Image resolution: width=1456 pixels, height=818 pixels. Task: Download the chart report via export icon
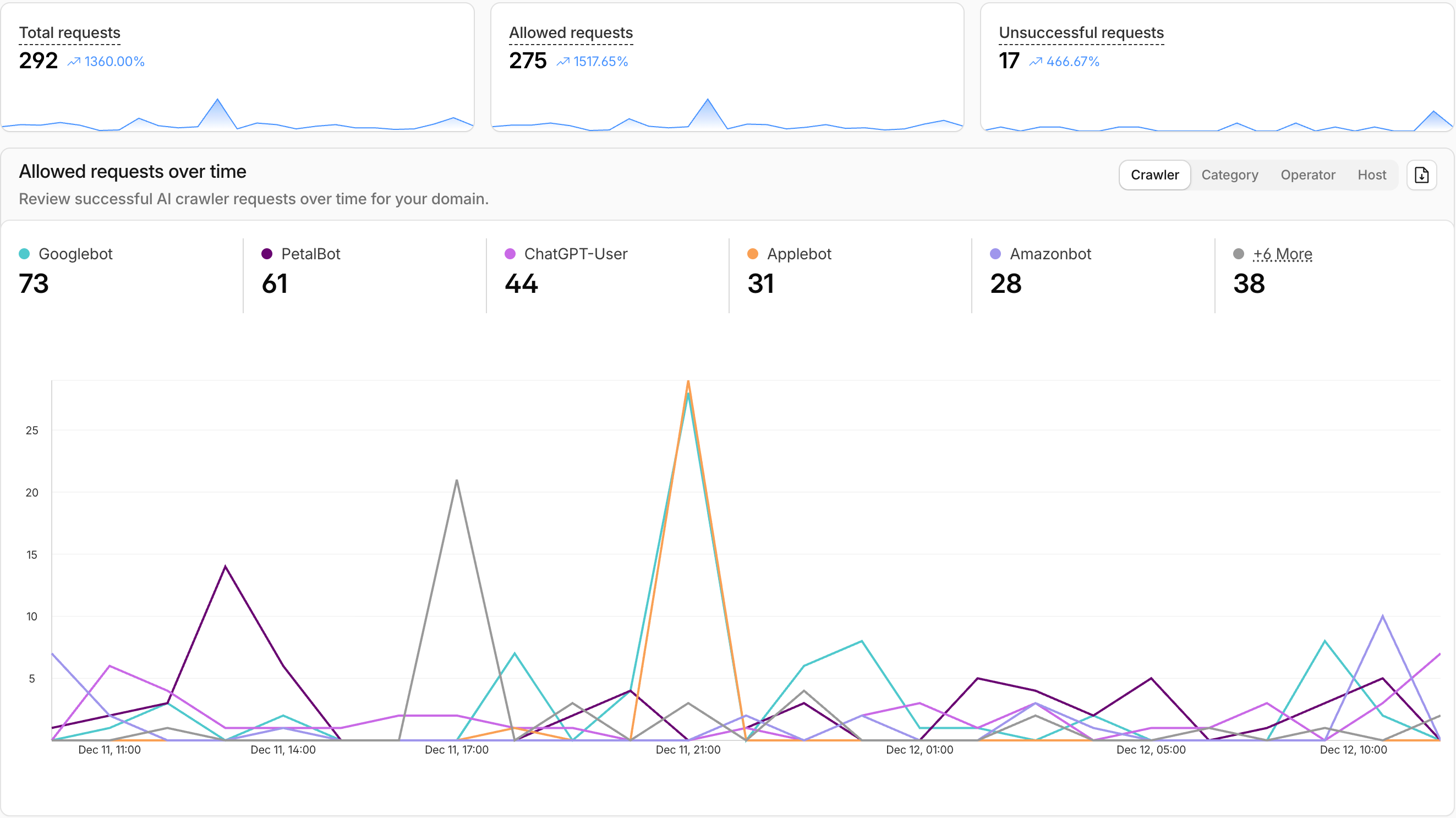click(x=1422, y=174)
